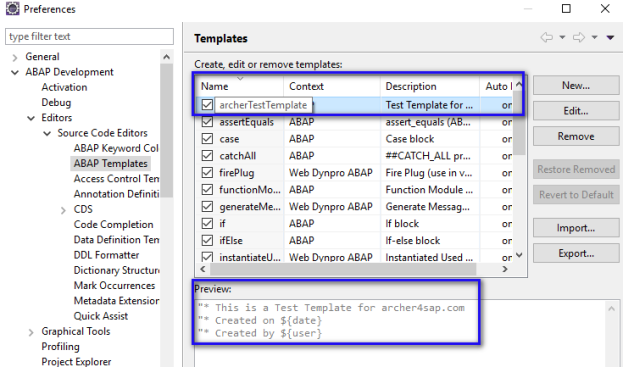The width and height of the screenshot is (623, 367).
Task: Click the table scroll down arrow
Action: 519,255
